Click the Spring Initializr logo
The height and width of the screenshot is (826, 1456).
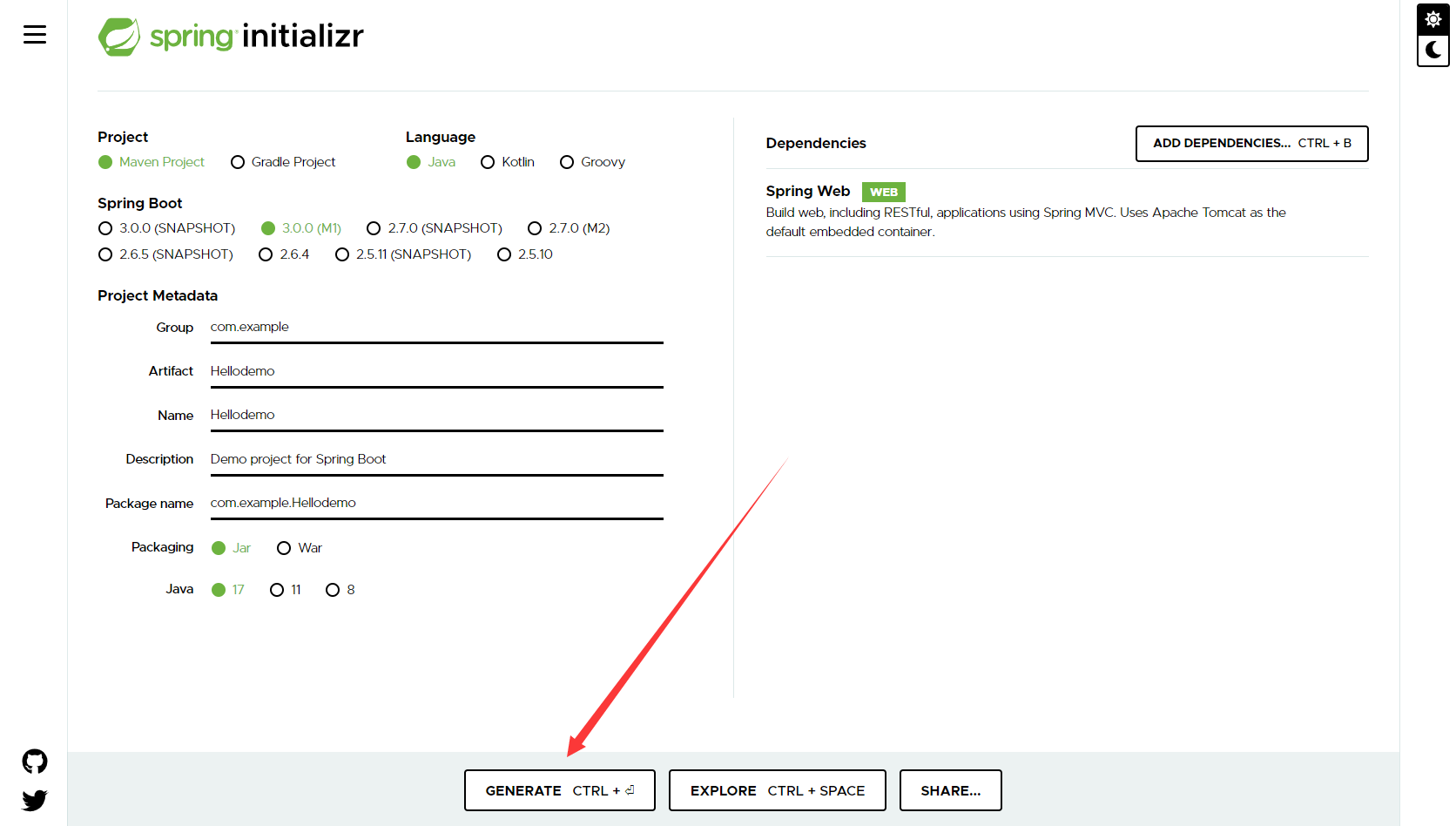point(231,37)
